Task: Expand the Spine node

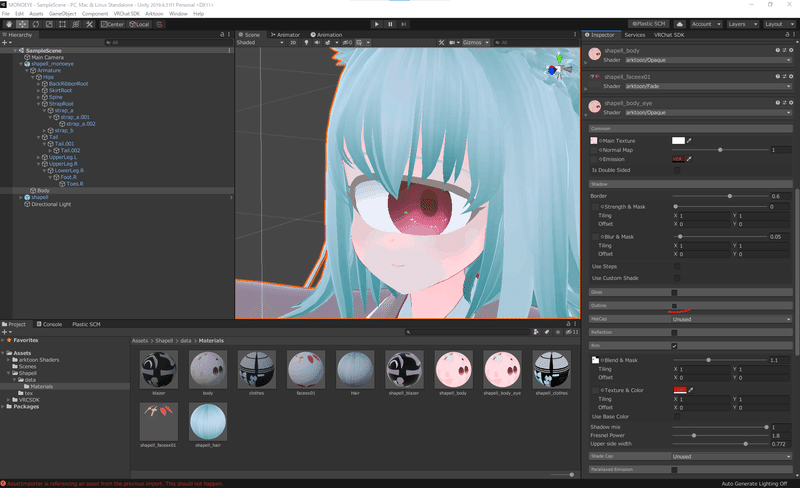Action: click(39, 97)
